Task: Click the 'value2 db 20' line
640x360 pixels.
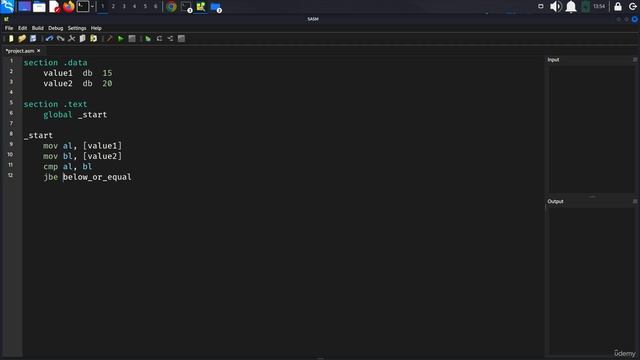Action: click(78, 84)
